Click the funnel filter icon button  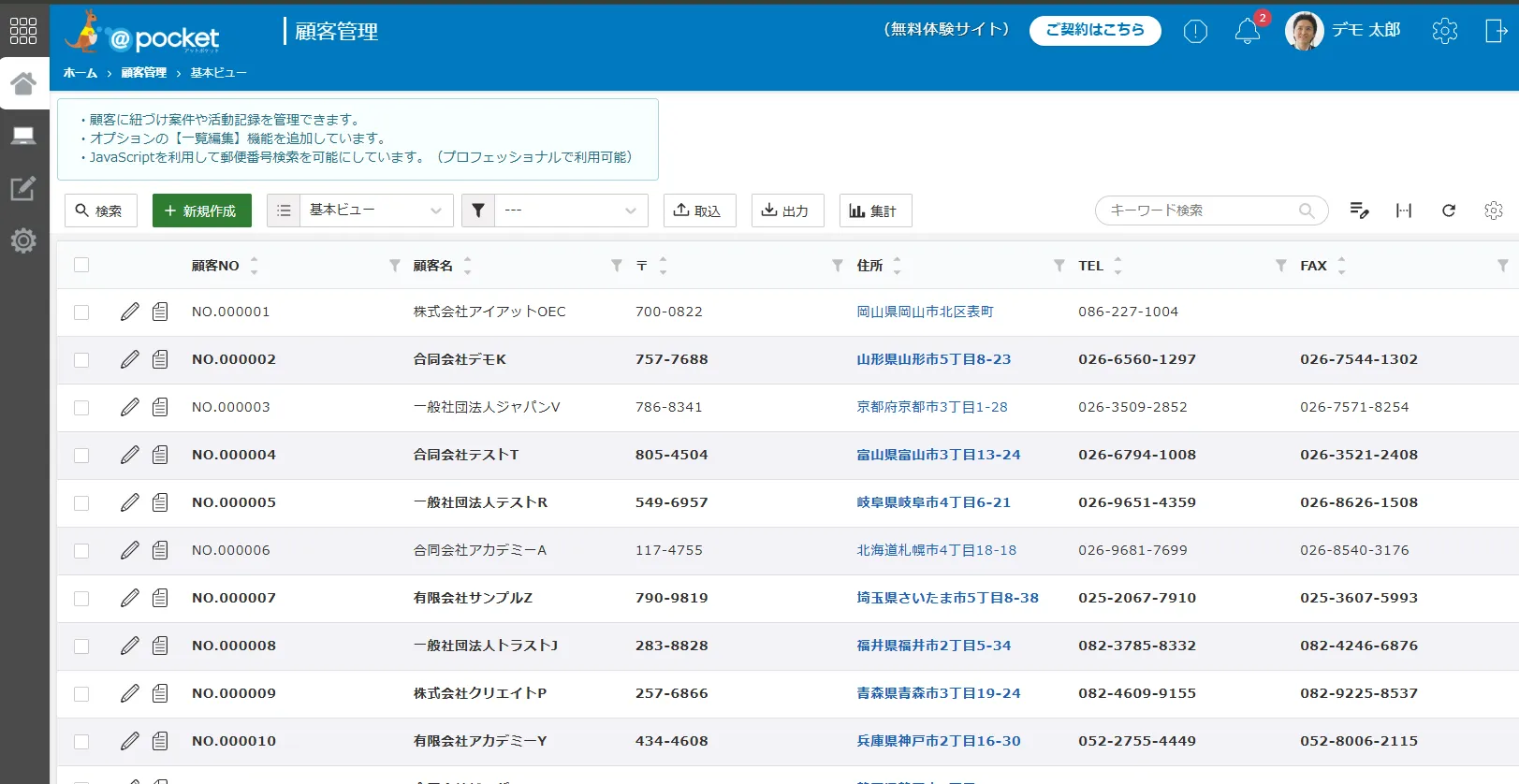click(478, 211)
